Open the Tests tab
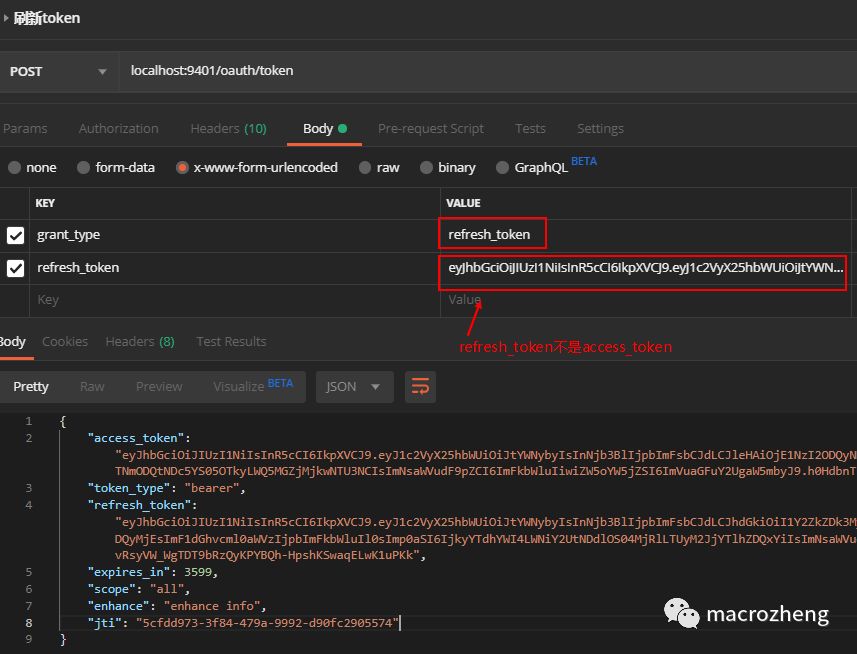Screen dimensions: 857x654 [530, 129]
